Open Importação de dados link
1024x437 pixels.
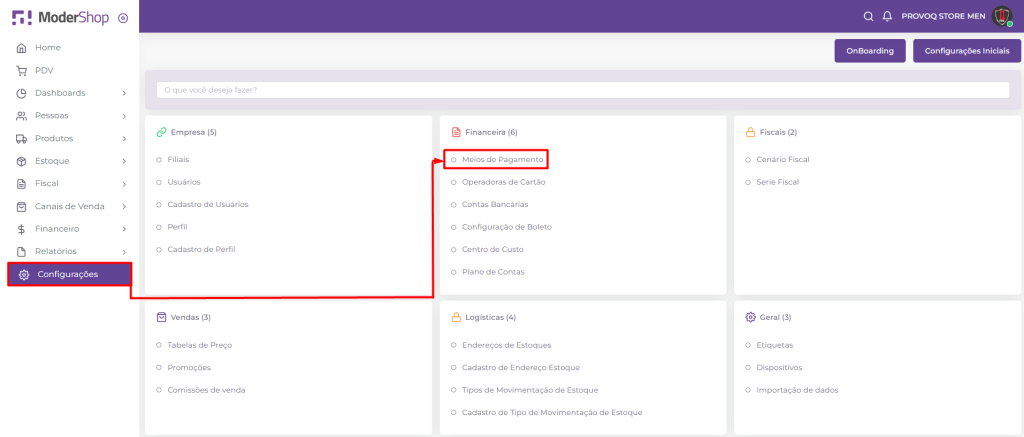click(797, 390)
